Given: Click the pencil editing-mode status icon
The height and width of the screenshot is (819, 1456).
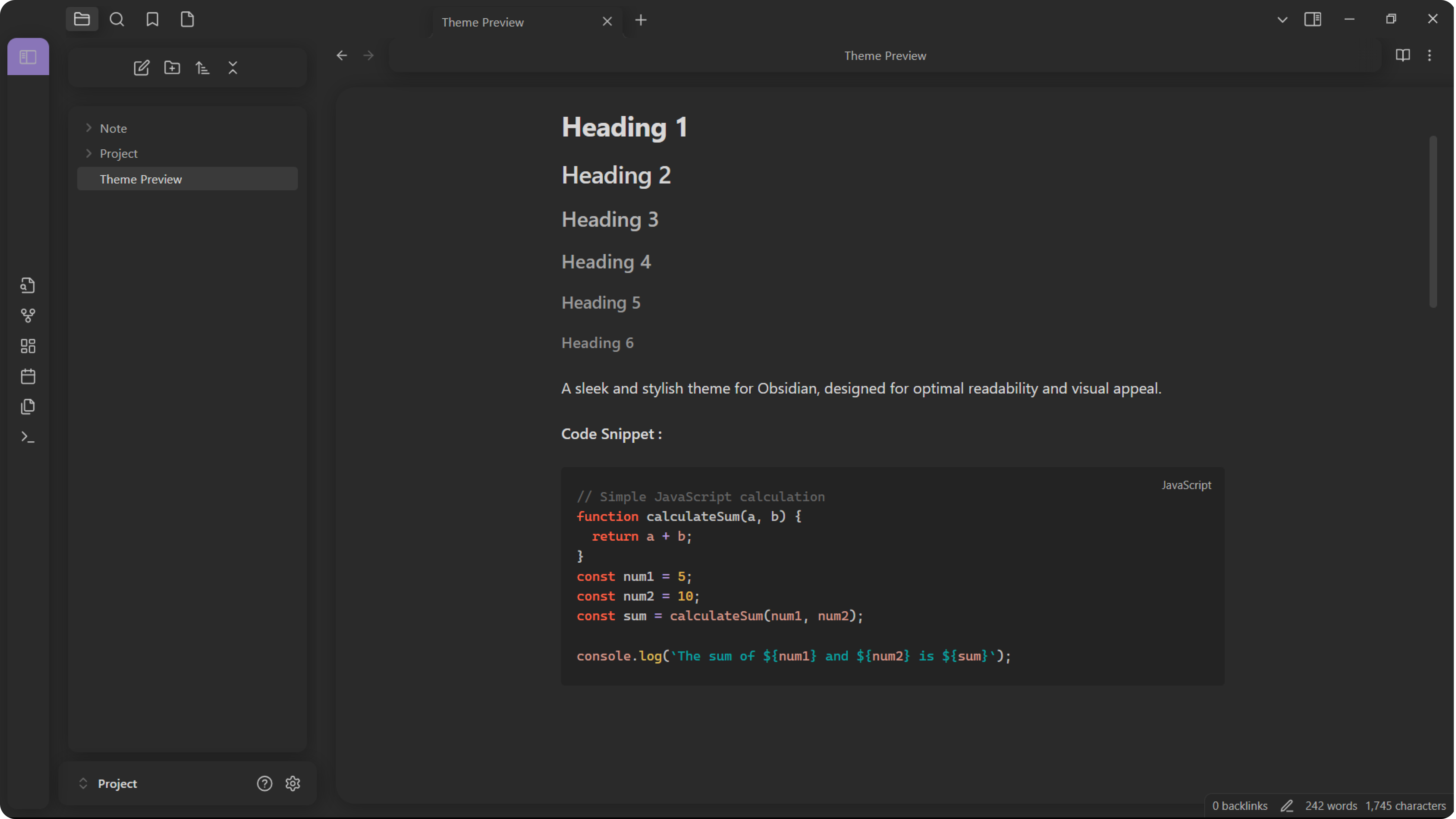Looking at the screenshot, I should [1287, 806].
